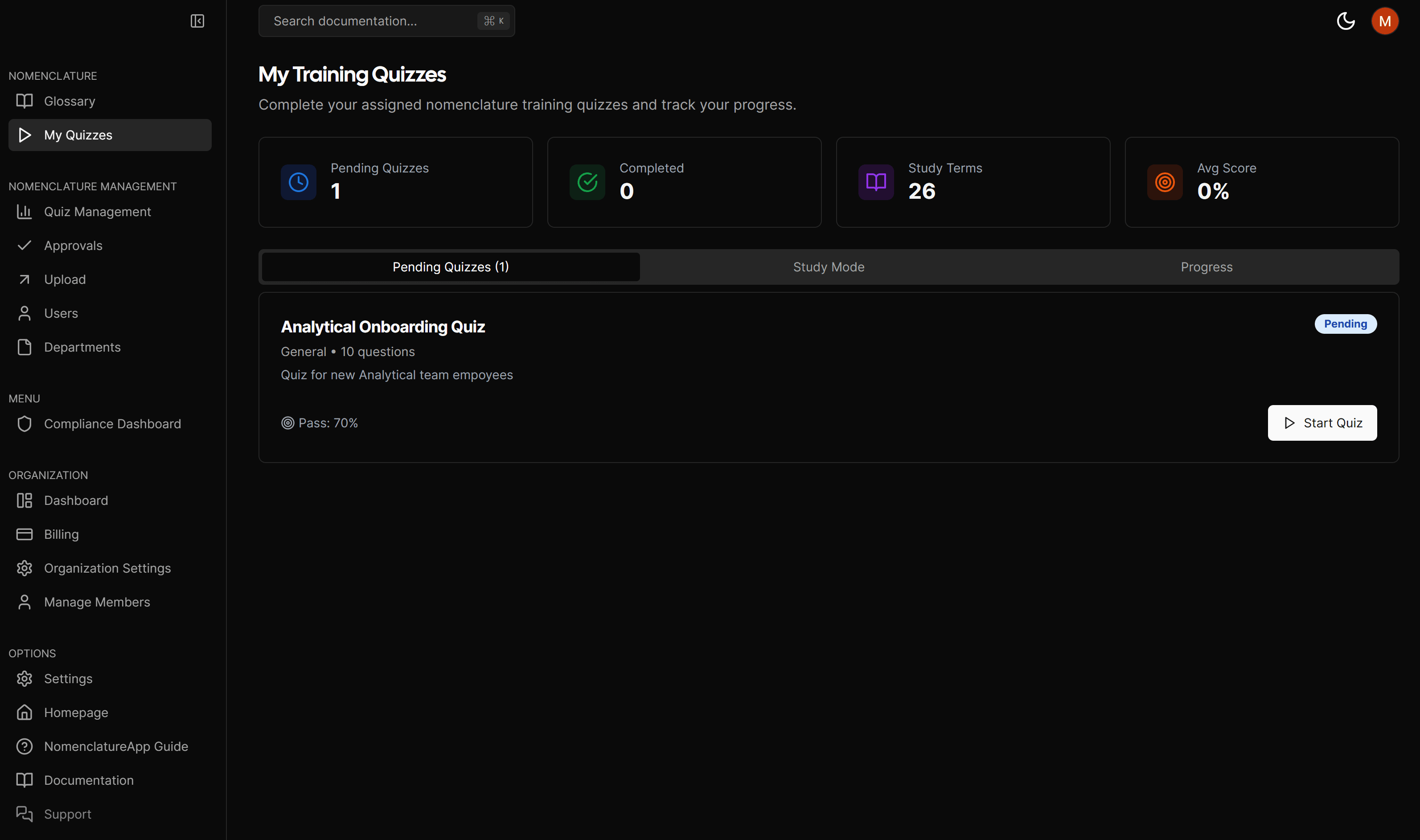Open the Departments sidebar item
Screen dimensions: 1420x840
pos(82,348)
